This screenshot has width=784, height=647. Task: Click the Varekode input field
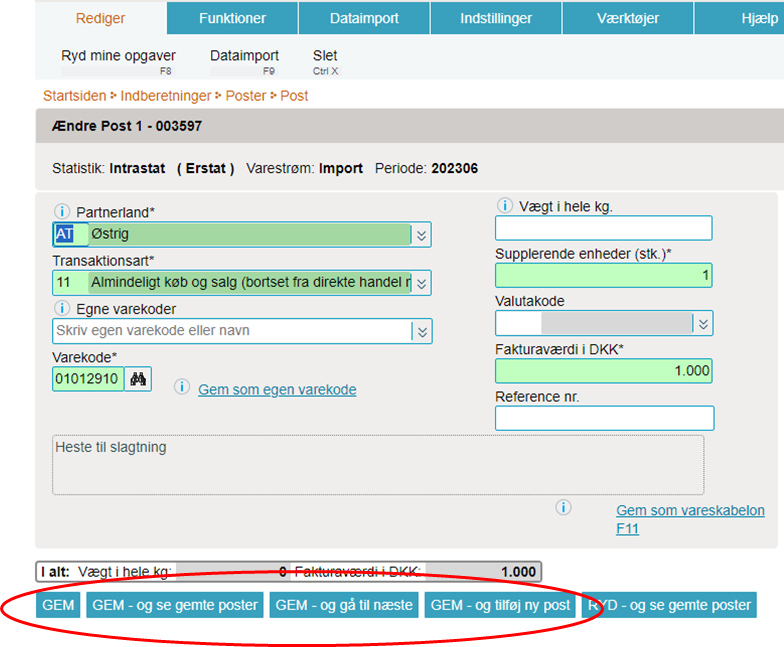pyautogui.click(x=88, y=379)
